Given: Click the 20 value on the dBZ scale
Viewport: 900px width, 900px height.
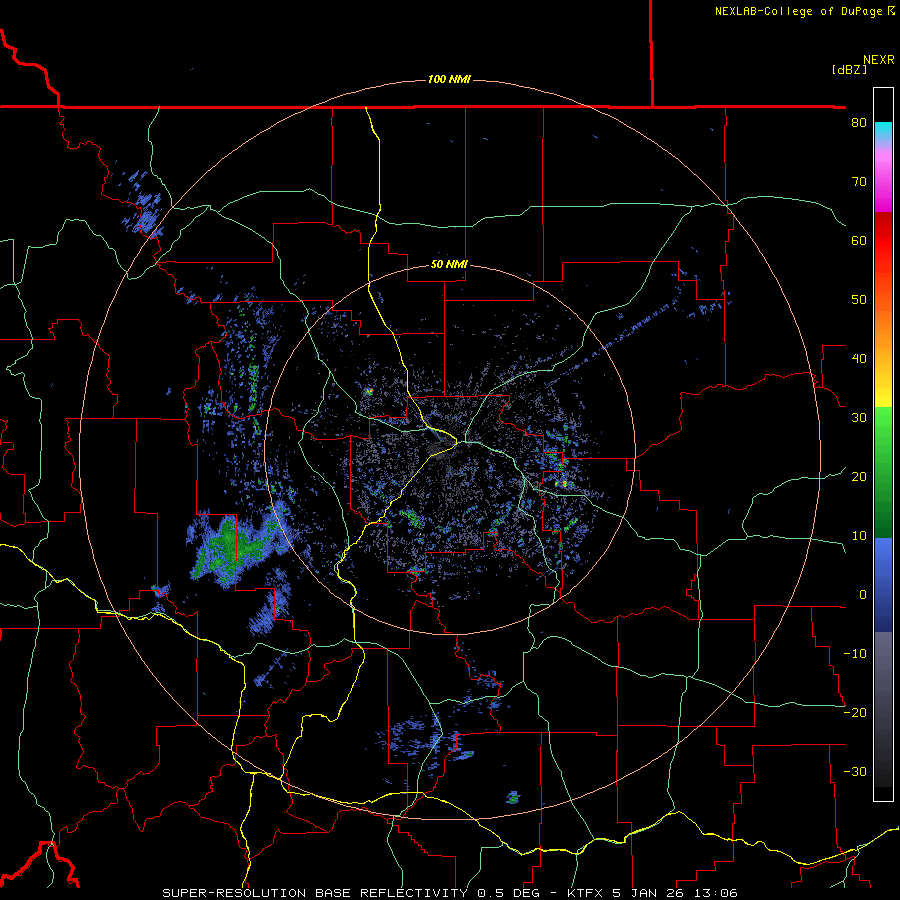Looking at the screenshot, I should click(859, 476).
